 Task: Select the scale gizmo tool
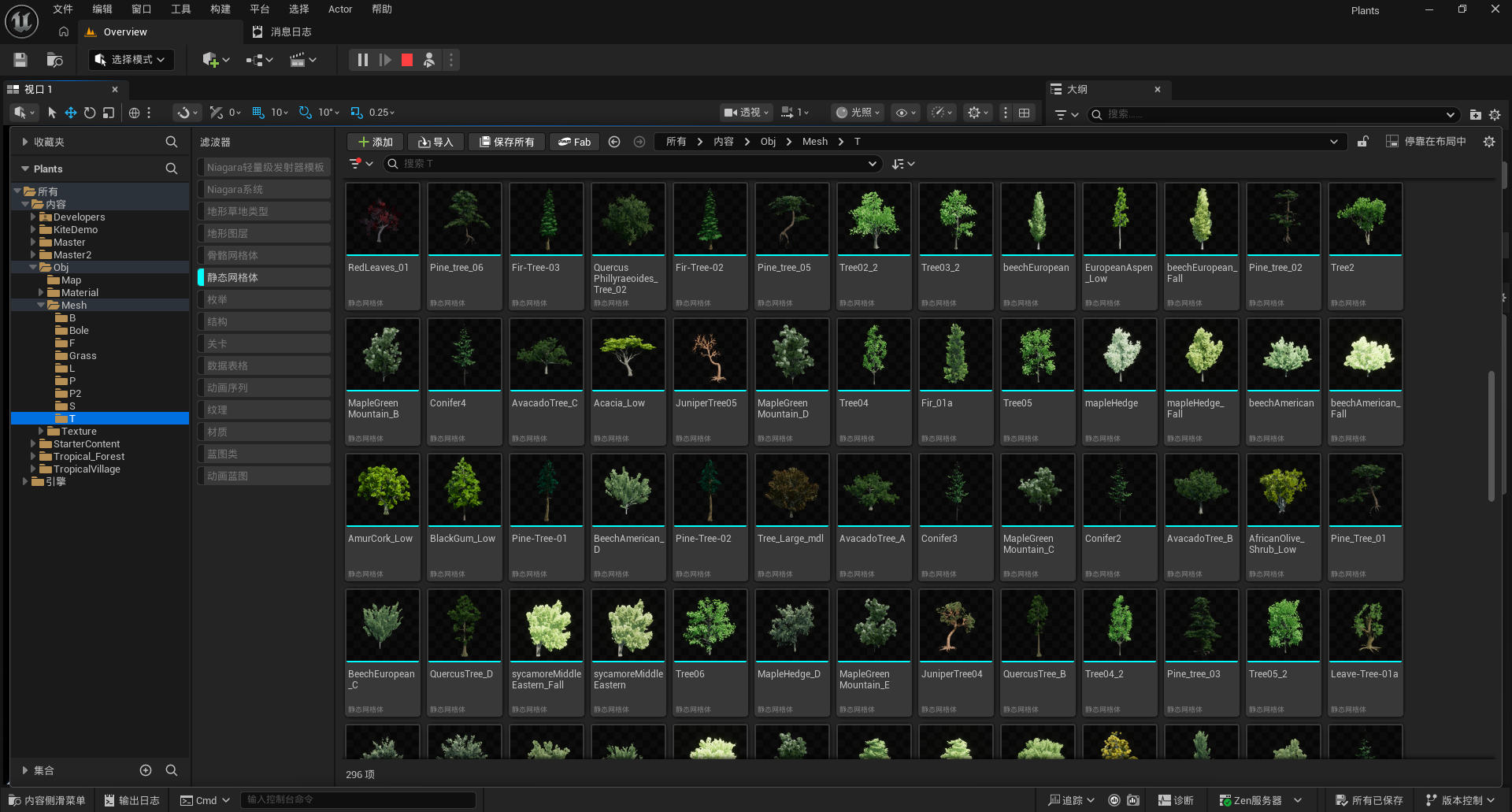click(109, 113)
